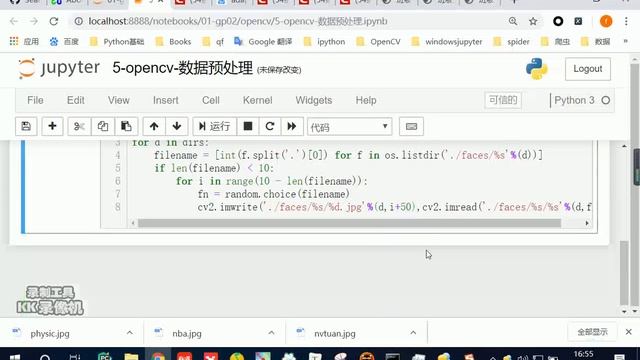Click the Jupyter logo
Image resolution: width=640 pixels, height=360 pixels.
coord(59,68)
